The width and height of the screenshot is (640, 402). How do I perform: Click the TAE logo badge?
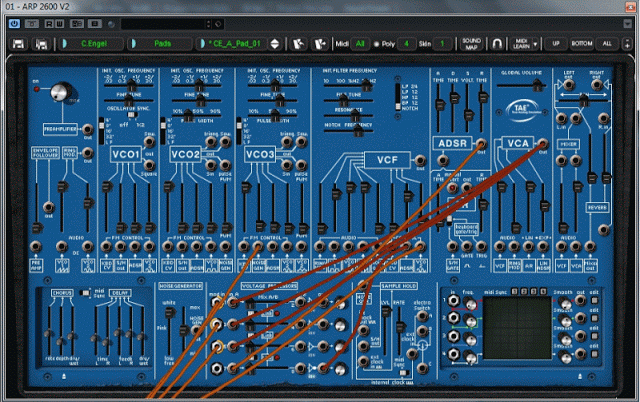pyautogui.click(x=522, y=109)
